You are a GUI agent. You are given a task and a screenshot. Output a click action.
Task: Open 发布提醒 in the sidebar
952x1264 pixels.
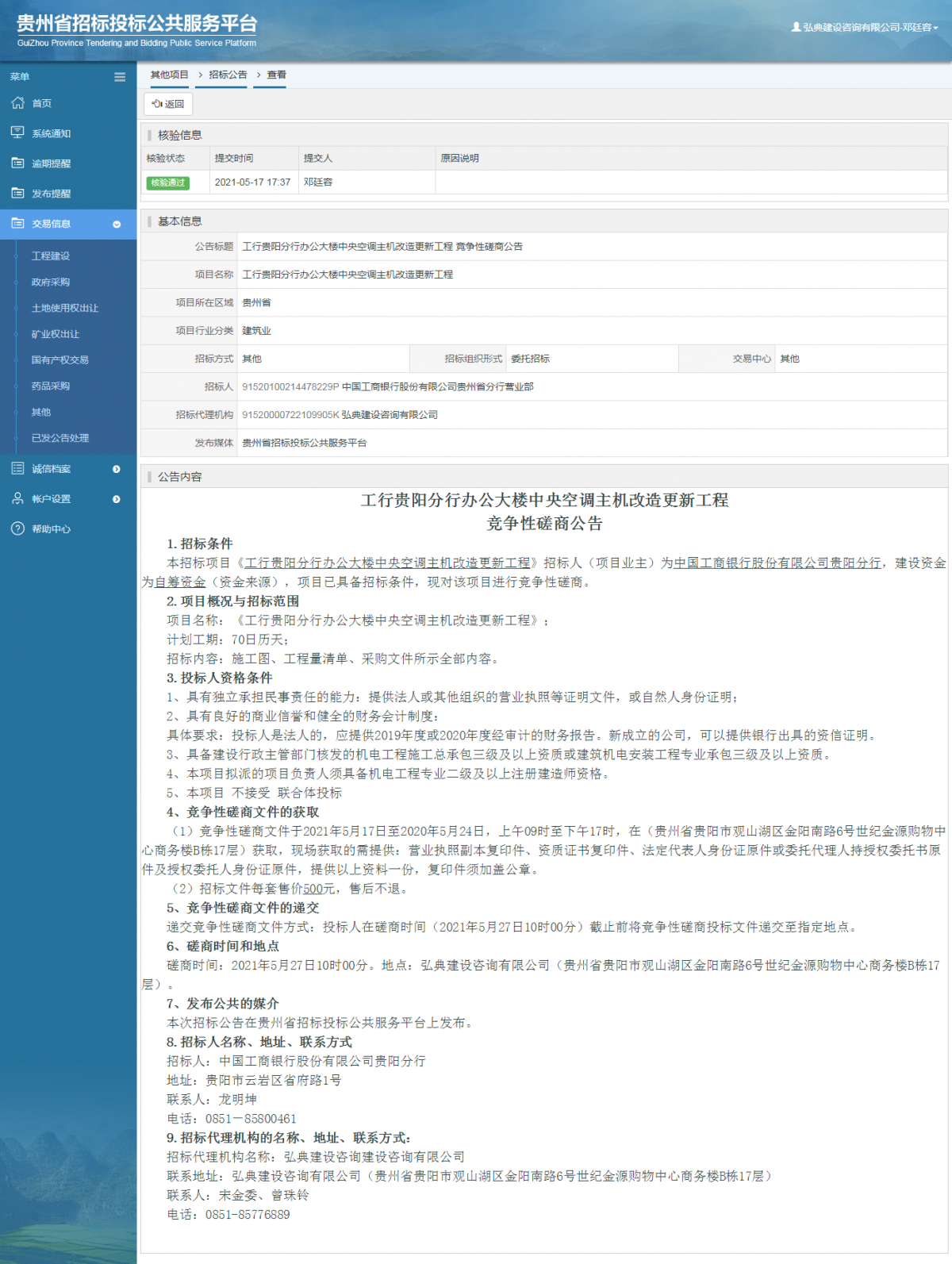coord(51,194)
